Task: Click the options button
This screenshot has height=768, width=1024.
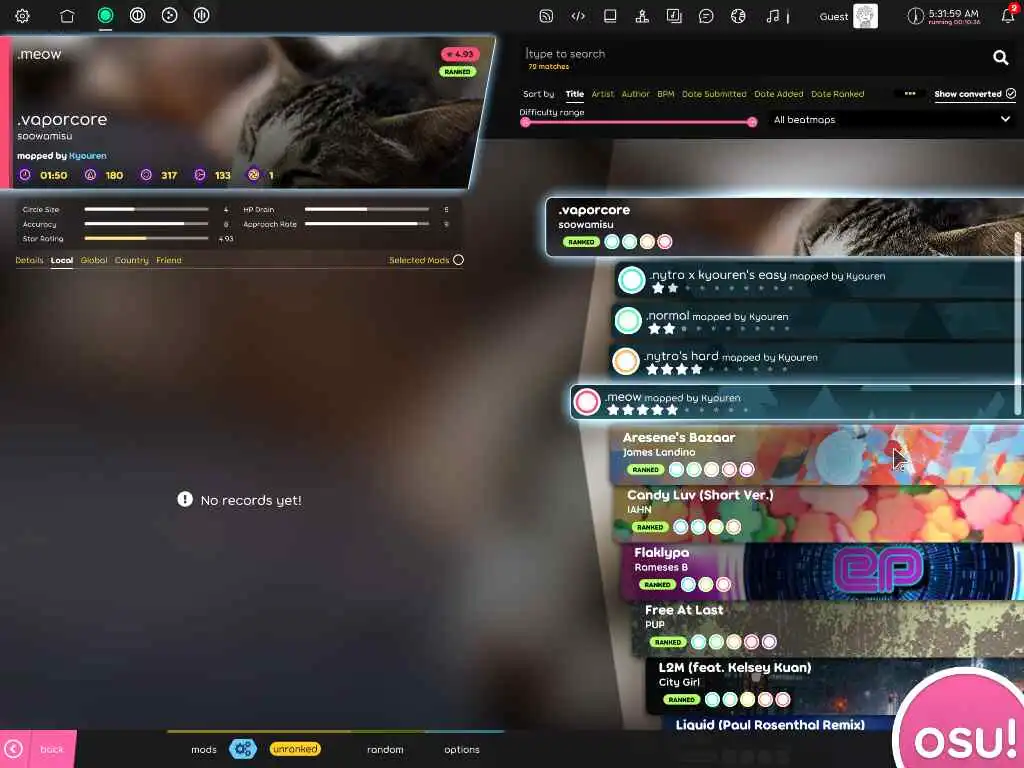Action: [x=462, y=749]
